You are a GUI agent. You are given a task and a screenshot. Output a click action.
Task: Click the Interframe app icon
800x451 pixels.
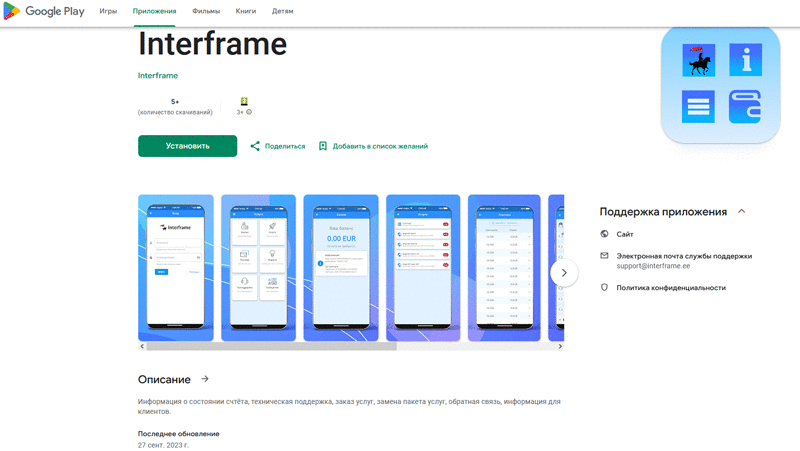(x=720, y=84)
